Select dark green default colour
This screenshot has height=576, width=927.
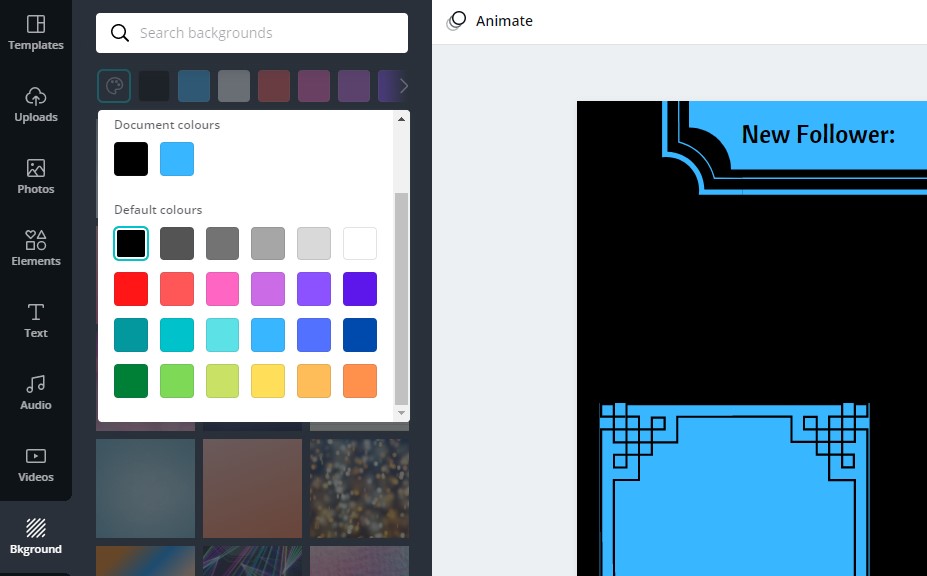(x=131, y=380)
